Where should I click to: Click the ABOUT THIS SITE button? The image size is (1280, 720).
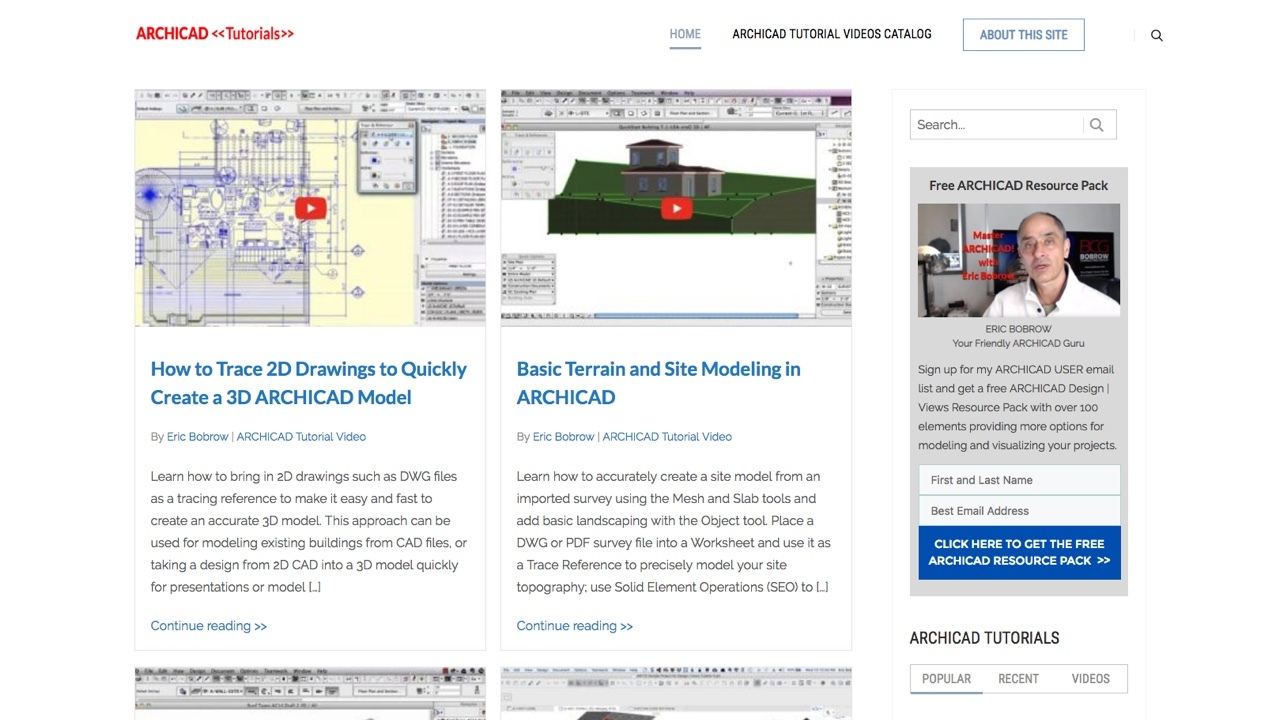(1024, 34)
